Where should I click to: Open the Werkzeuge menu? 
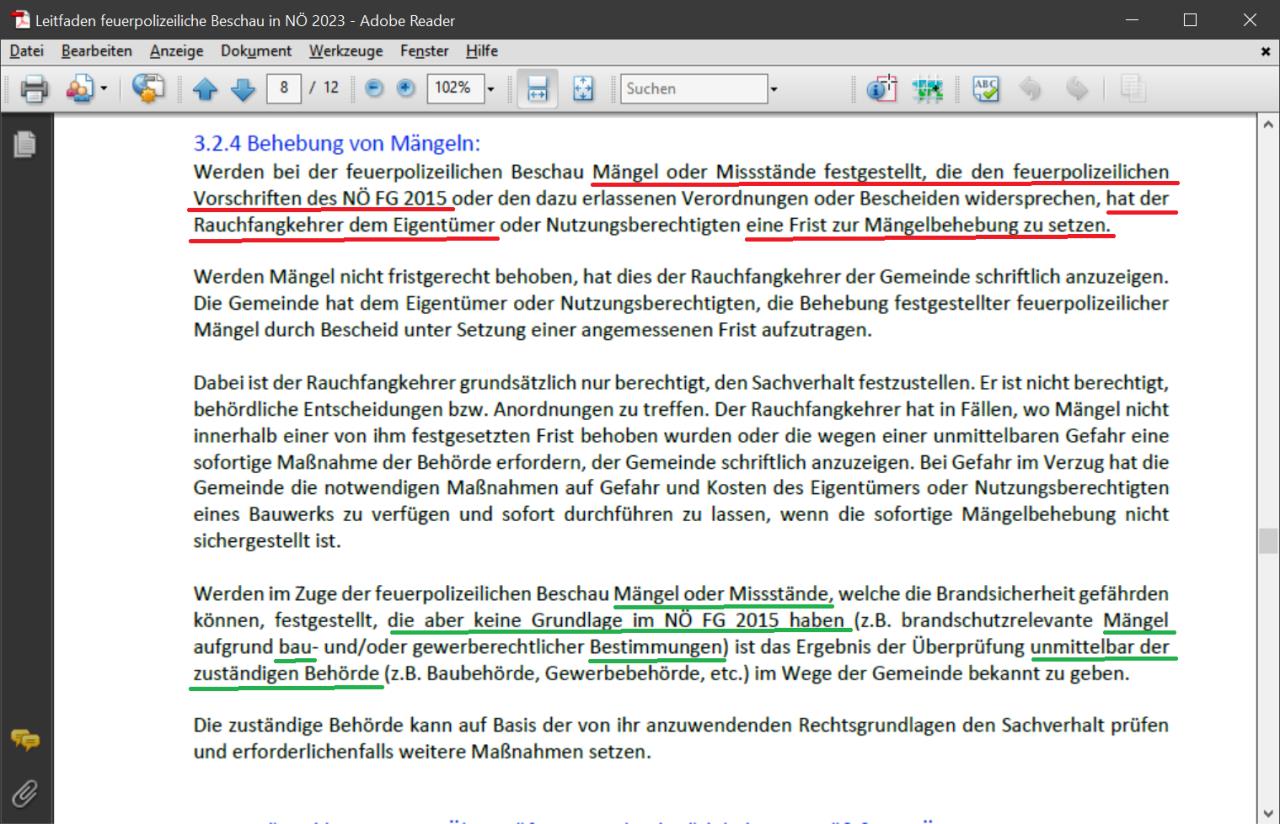345,51
